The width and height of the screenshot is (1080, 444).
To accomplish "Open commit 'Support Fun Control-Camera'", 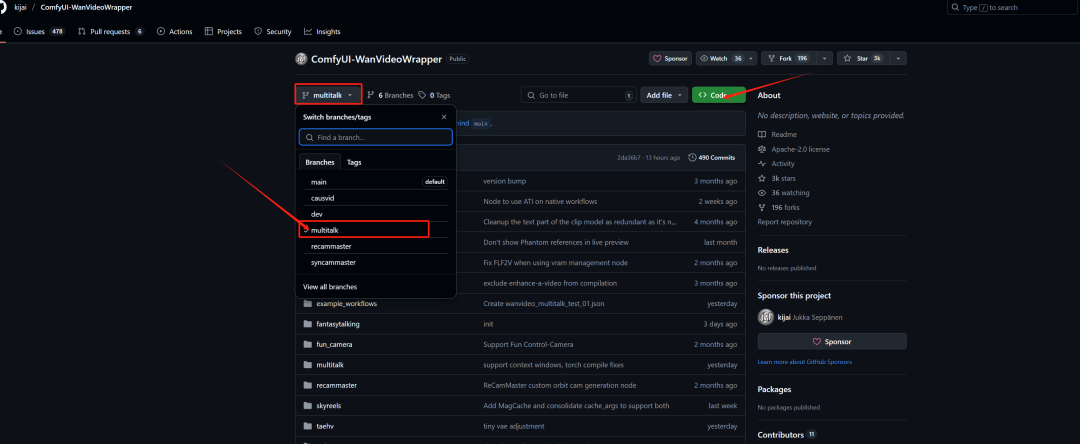I will [528, 344].
